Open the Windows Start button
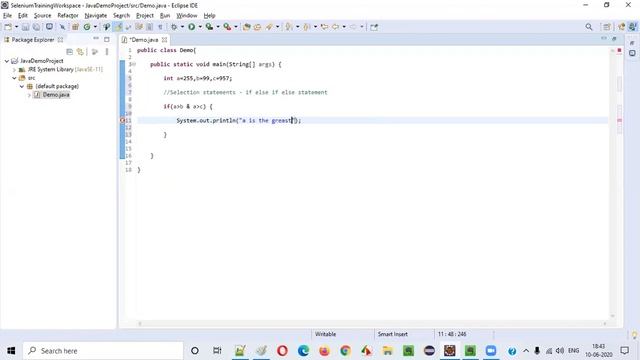This screenshot has height=360, width=640. [11, 351]
